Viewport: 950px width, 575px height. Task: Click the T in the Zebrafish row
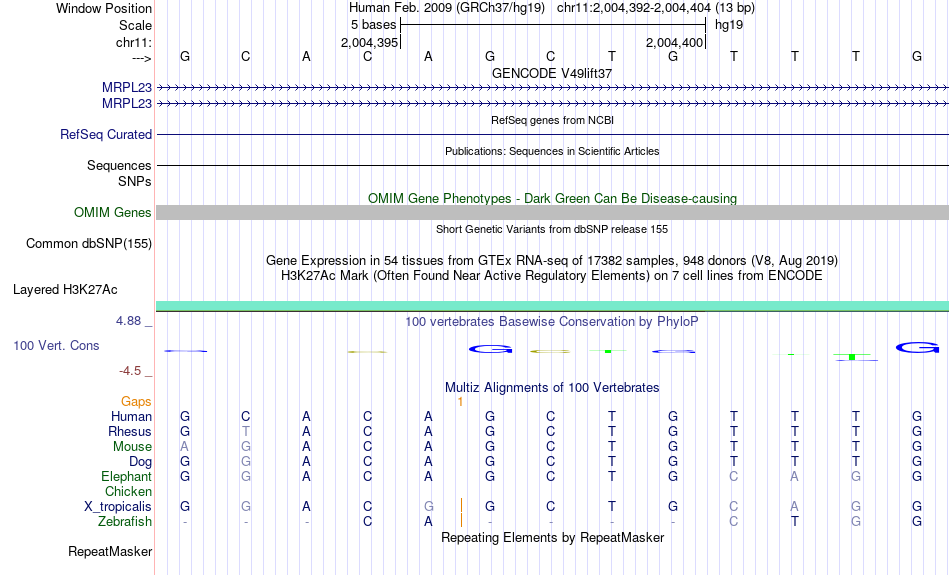point(794,521)
